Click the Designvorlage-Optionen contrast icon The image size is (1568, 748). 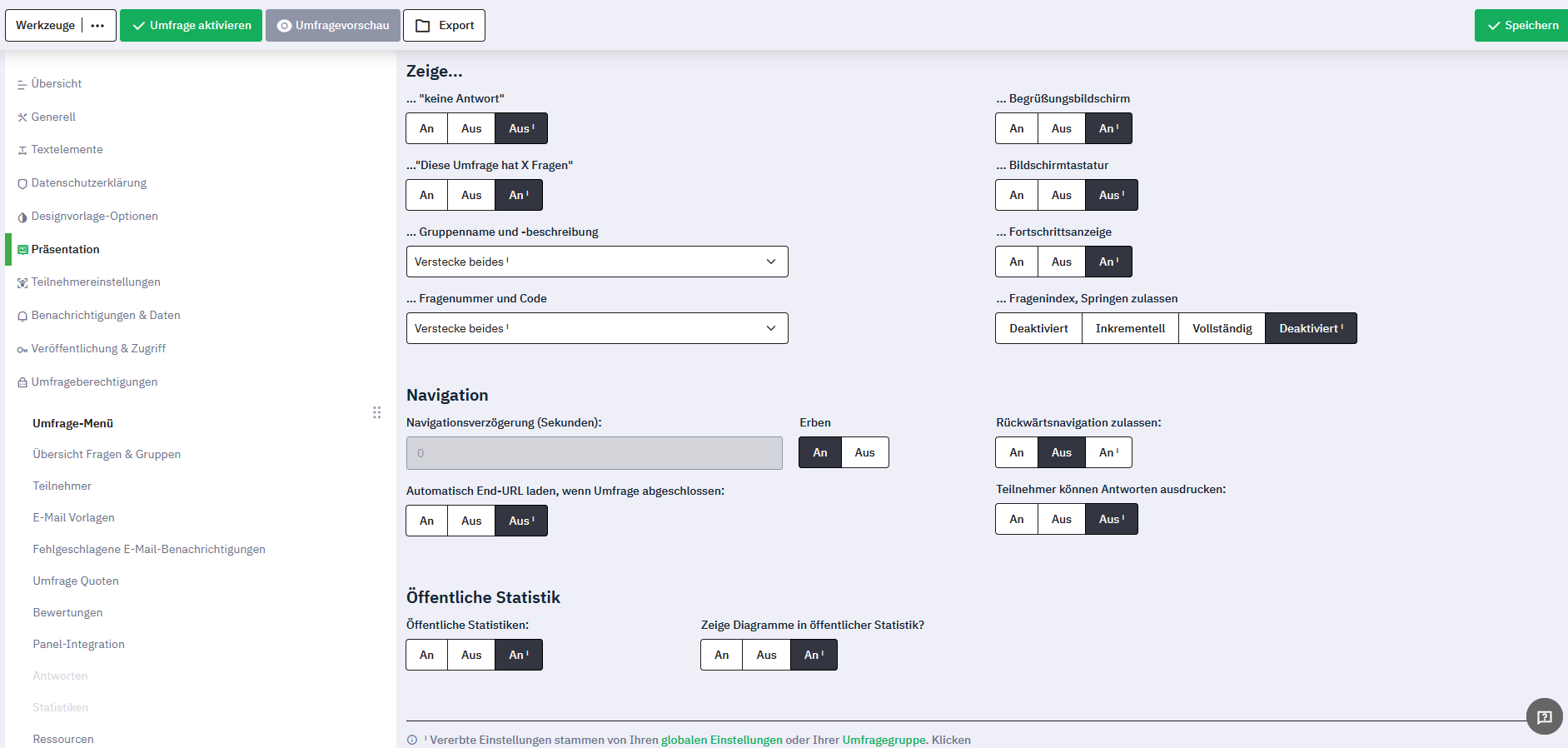pyautogui.click(x=22, y=217)
